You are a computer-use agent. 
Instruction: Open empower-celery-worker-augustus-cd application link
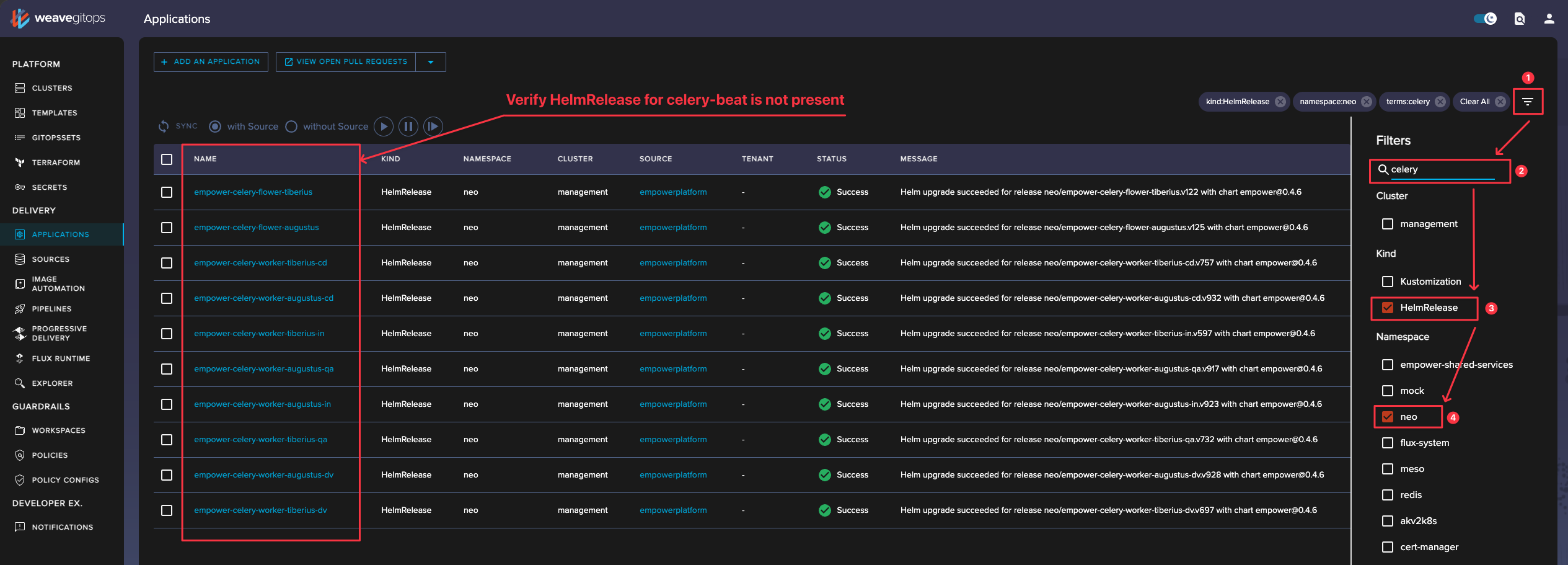(x=263, y=298)
